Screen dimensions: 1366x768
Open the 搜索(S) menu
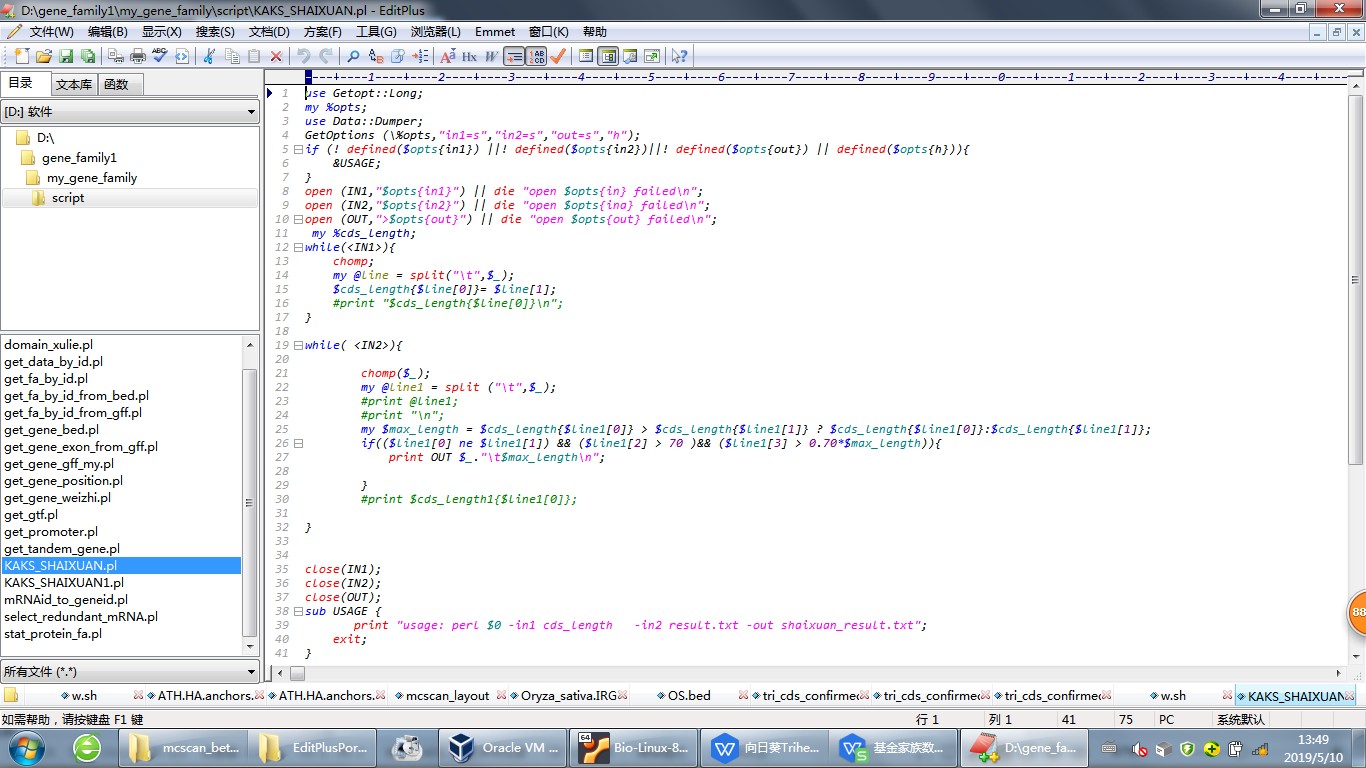click(215, 32)
